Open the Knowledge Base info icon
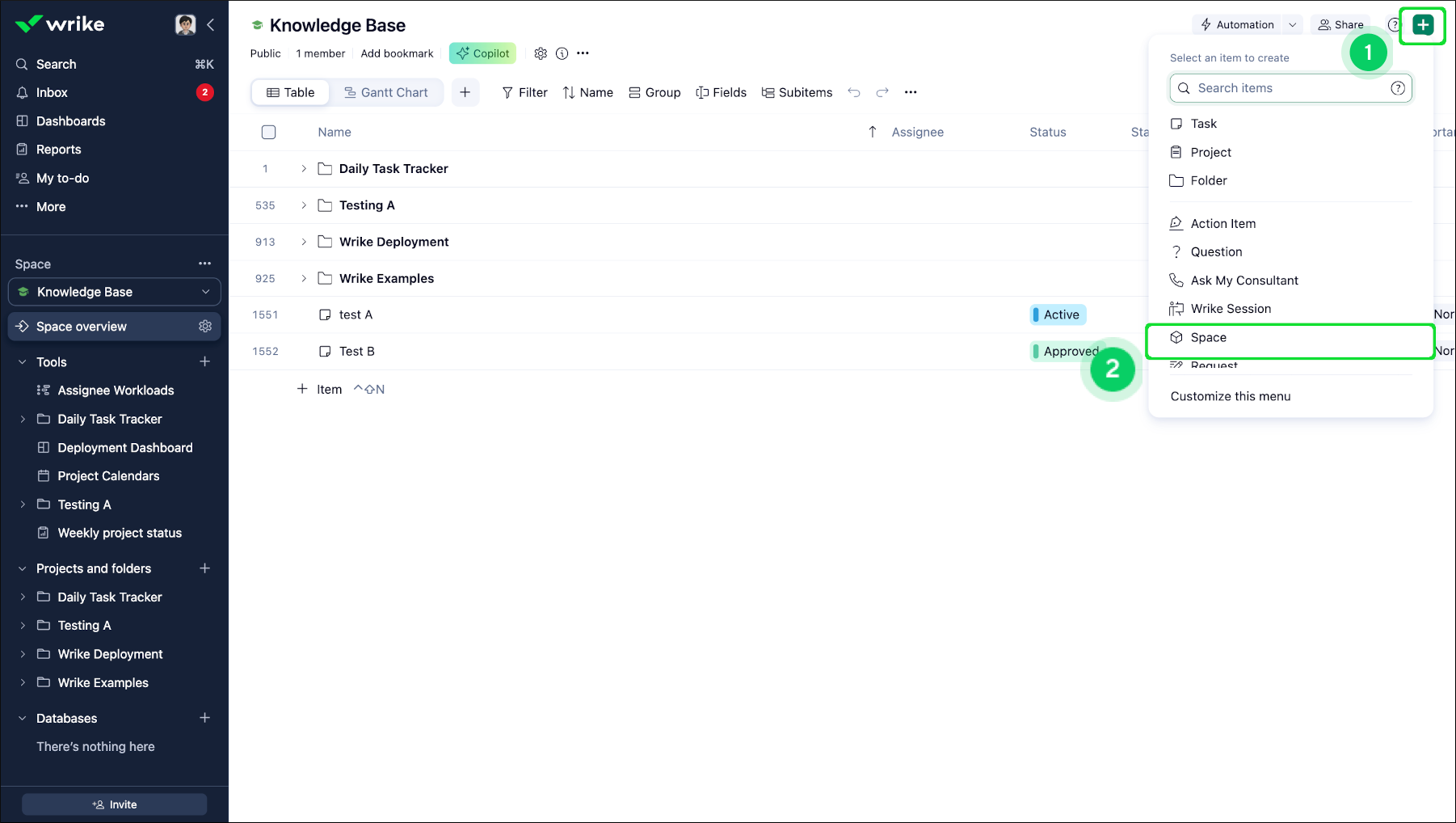This screenshot has width=1456, height=823. pyautogui.click(x=562, y=53)
